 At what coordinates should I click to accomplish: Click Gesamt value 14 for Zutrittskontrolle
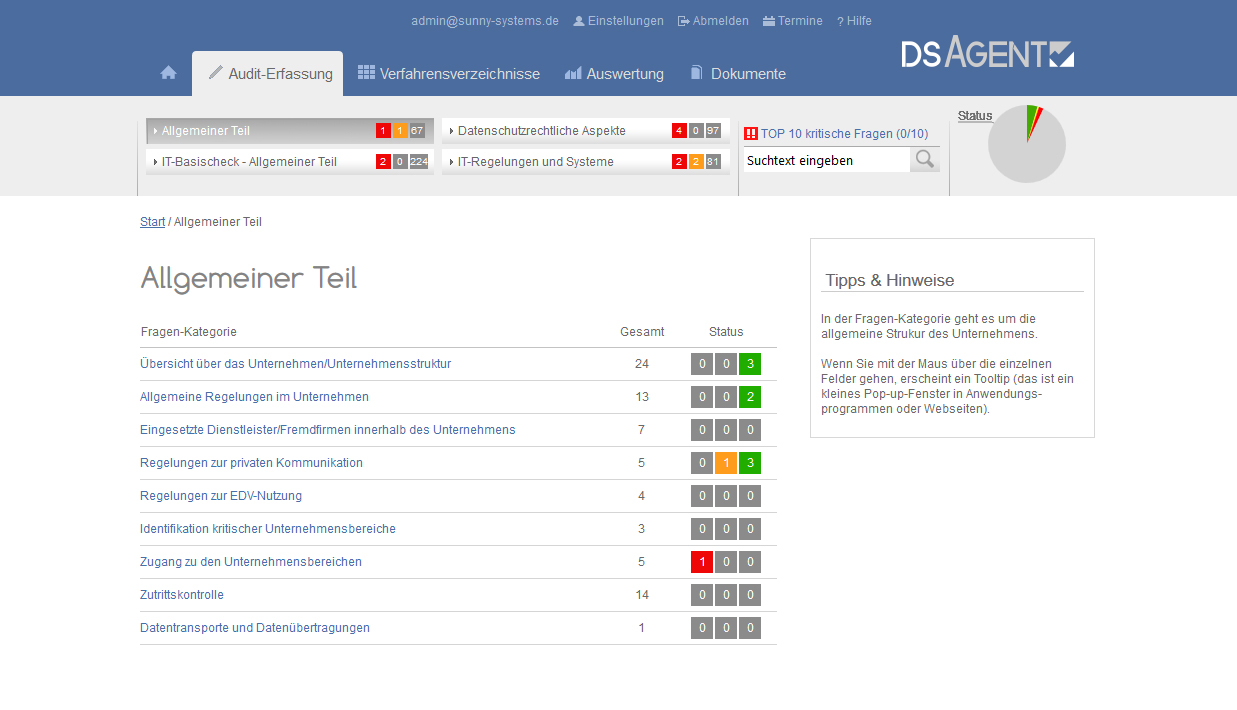(642, 595)
